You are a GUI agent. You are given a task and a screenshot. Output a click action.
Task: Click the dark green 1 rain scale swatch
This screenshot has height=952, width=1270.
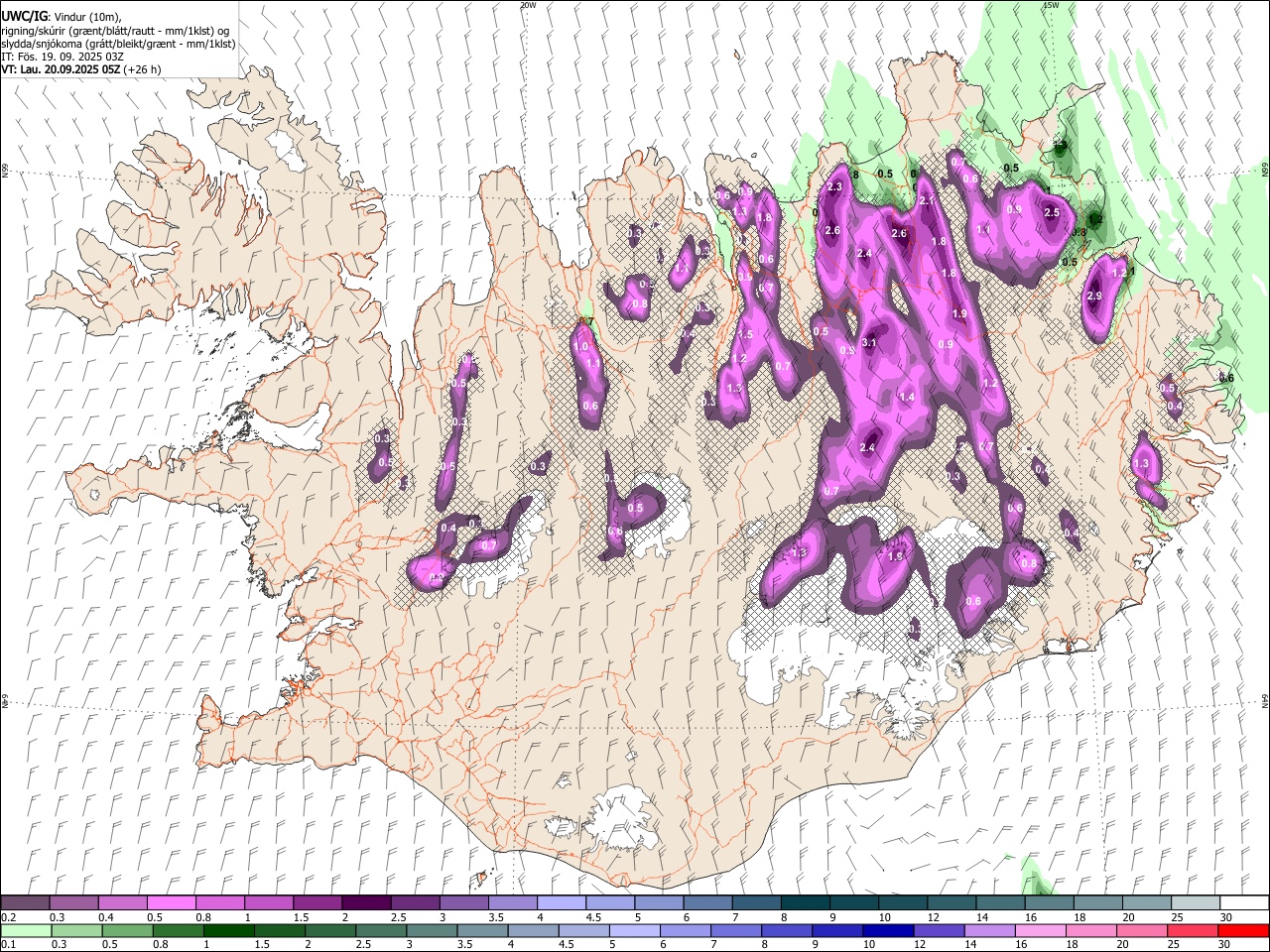229,931
